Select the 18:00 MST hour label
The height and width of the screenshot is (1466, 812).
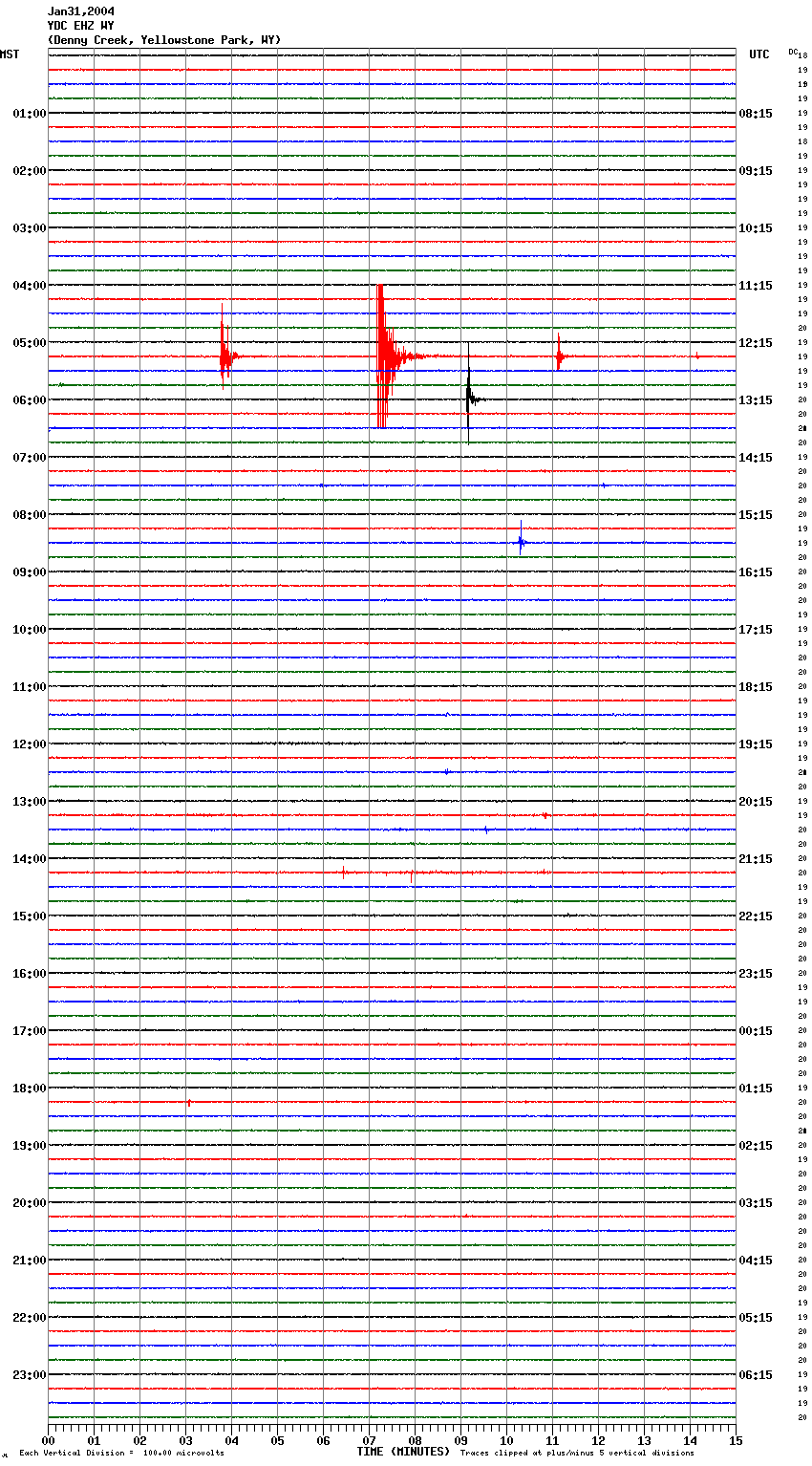29,1089
